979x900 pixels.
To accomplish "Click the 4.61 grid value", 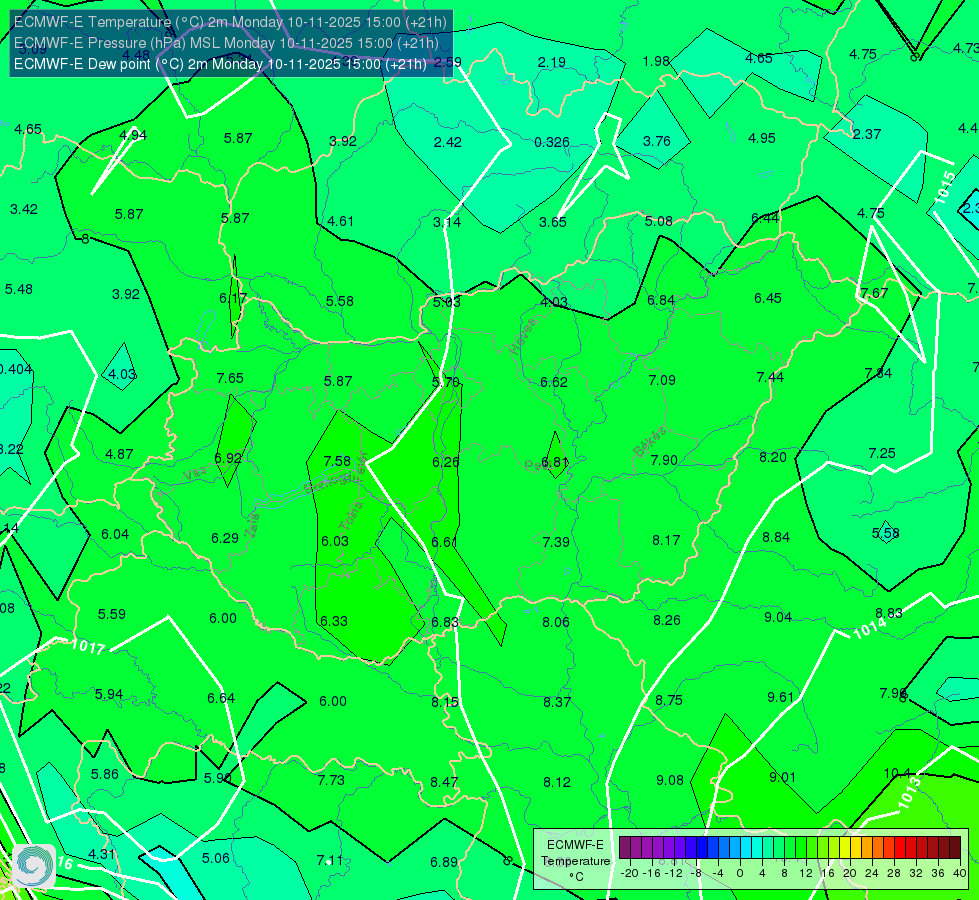I will [340, 221].
